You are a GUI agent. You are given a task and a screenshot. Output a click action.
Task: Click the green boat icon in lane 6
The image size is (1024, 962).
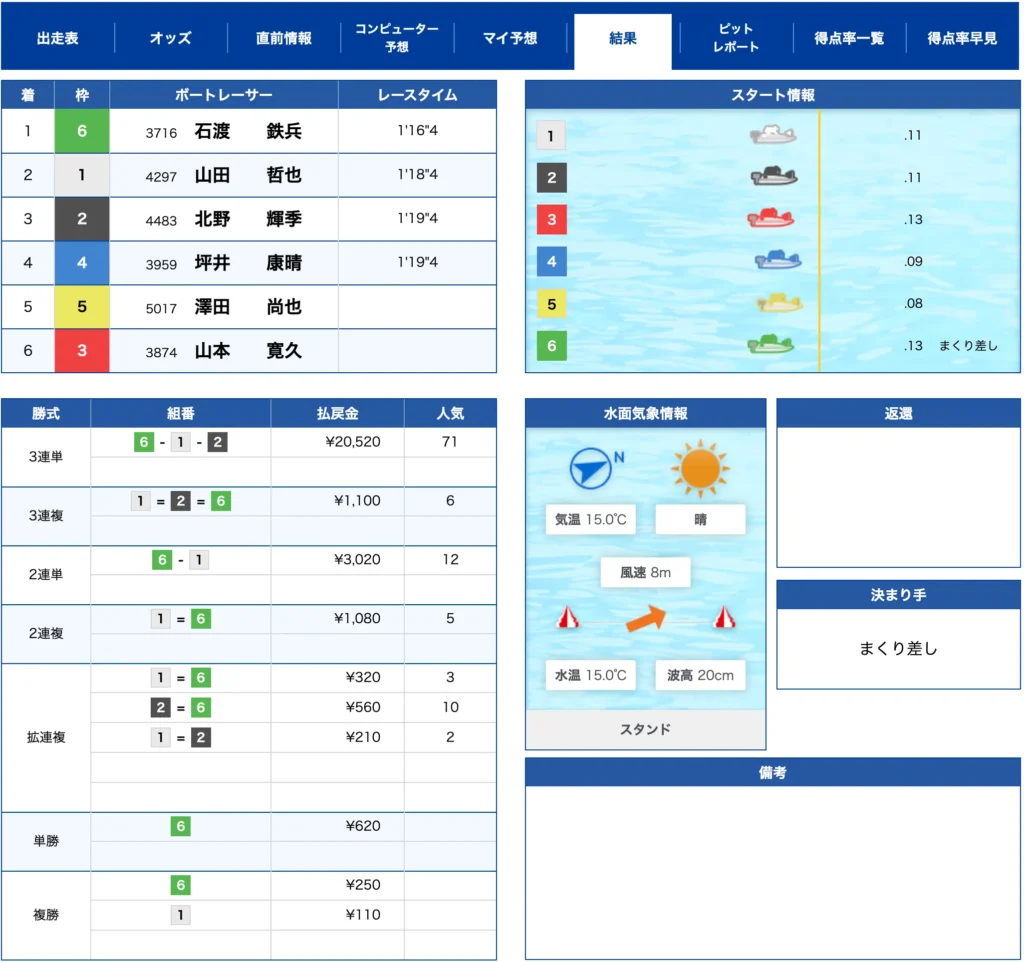coord(771,345)
